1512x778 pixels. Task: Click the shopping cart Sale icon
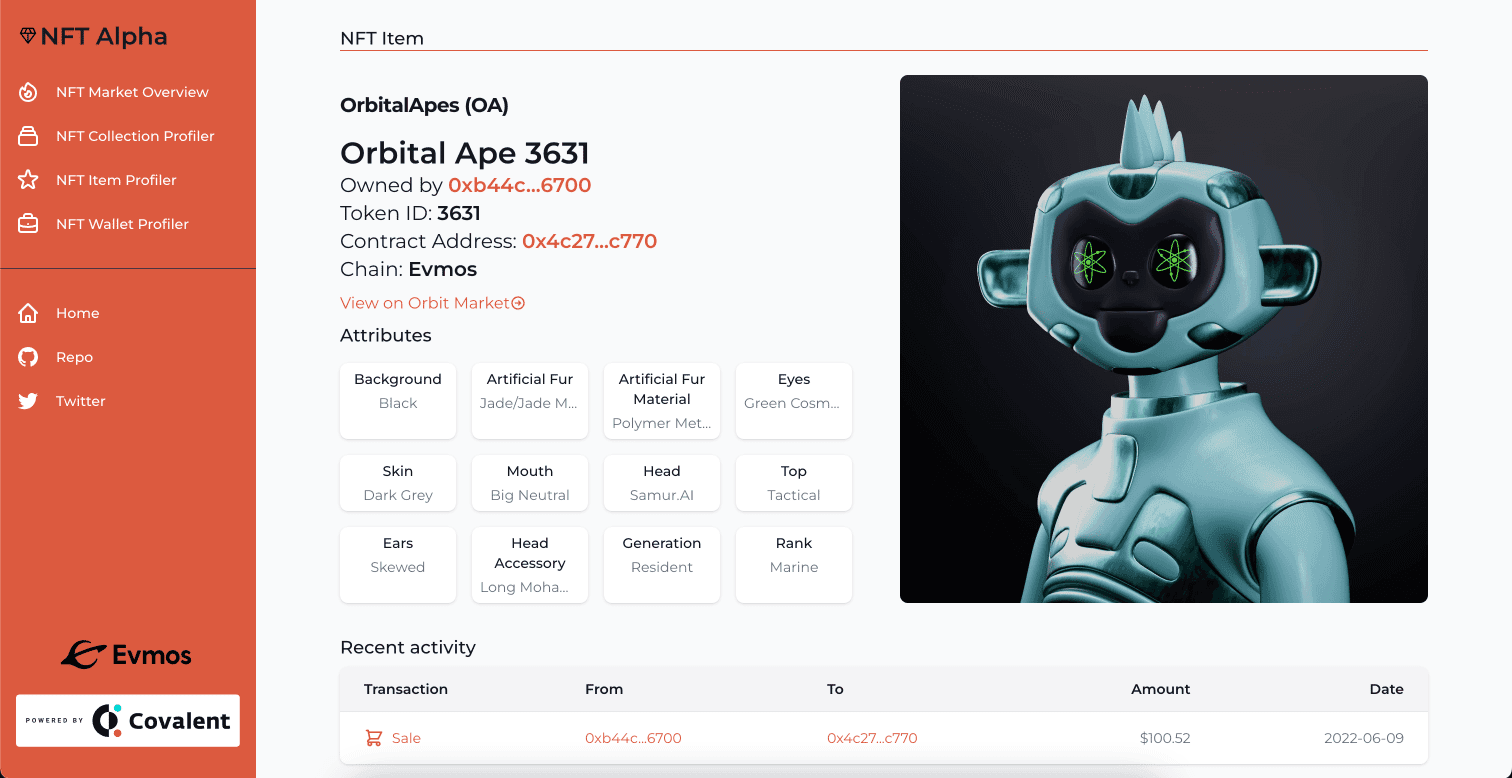click(374, 738)
